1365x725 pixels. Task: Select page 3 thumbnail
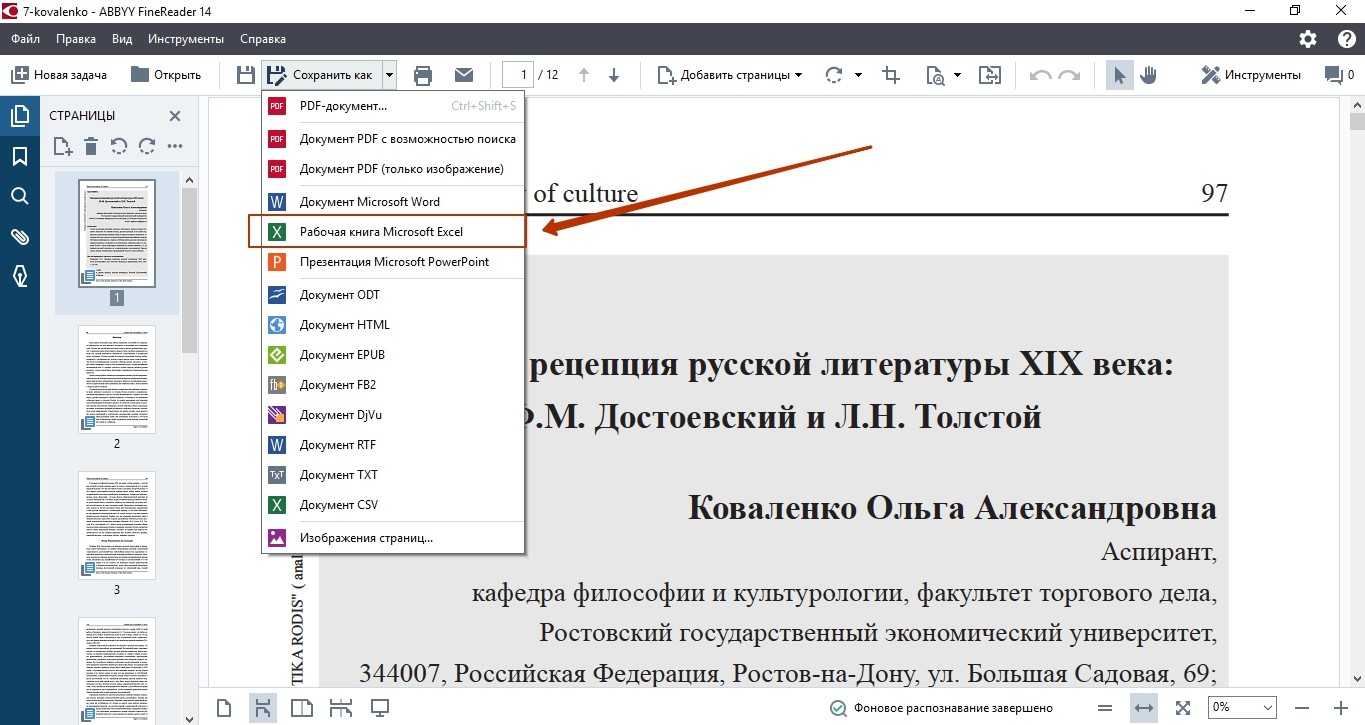[117, 526]
